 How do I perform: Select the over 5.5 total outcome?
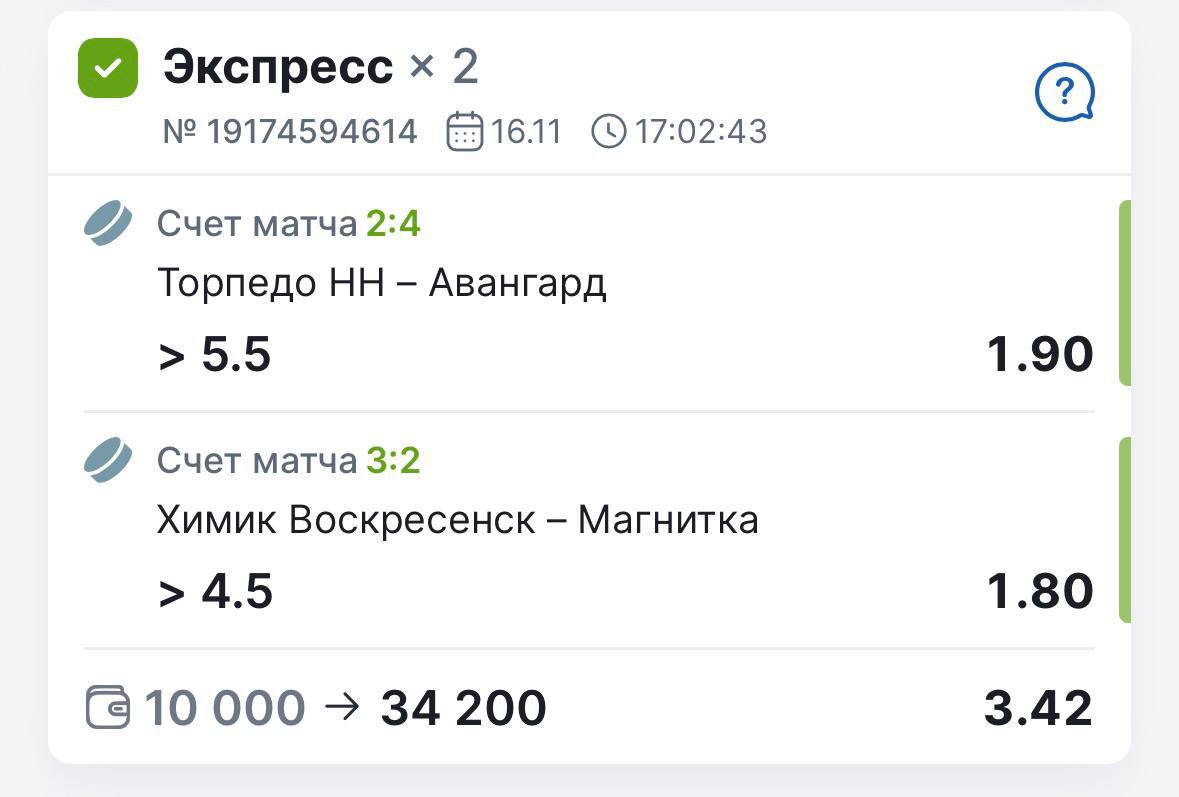pos(215,355)
